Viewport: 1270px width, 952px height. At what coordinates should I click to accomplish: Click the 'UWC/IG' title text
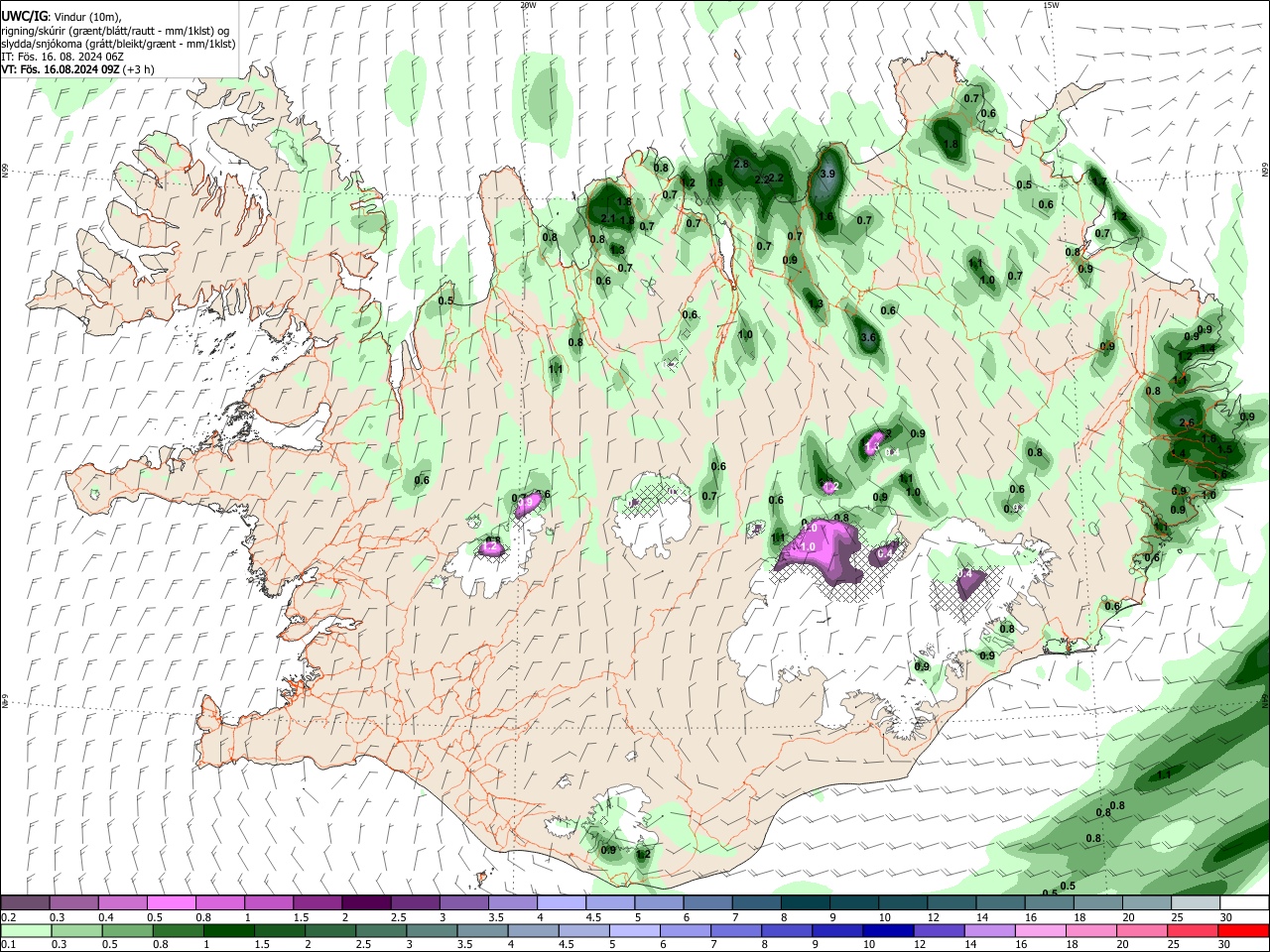(24, 17)
